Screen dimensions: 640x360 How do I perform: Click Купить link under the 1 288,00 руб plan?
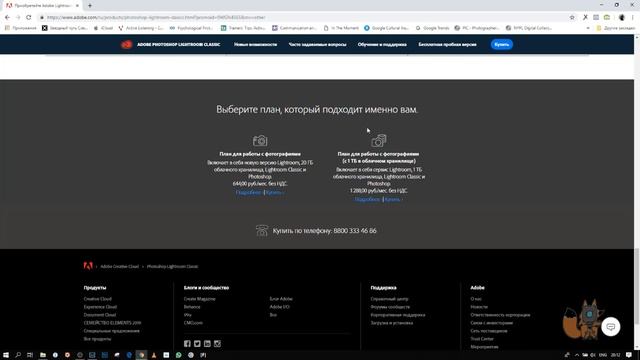[393, 199]
